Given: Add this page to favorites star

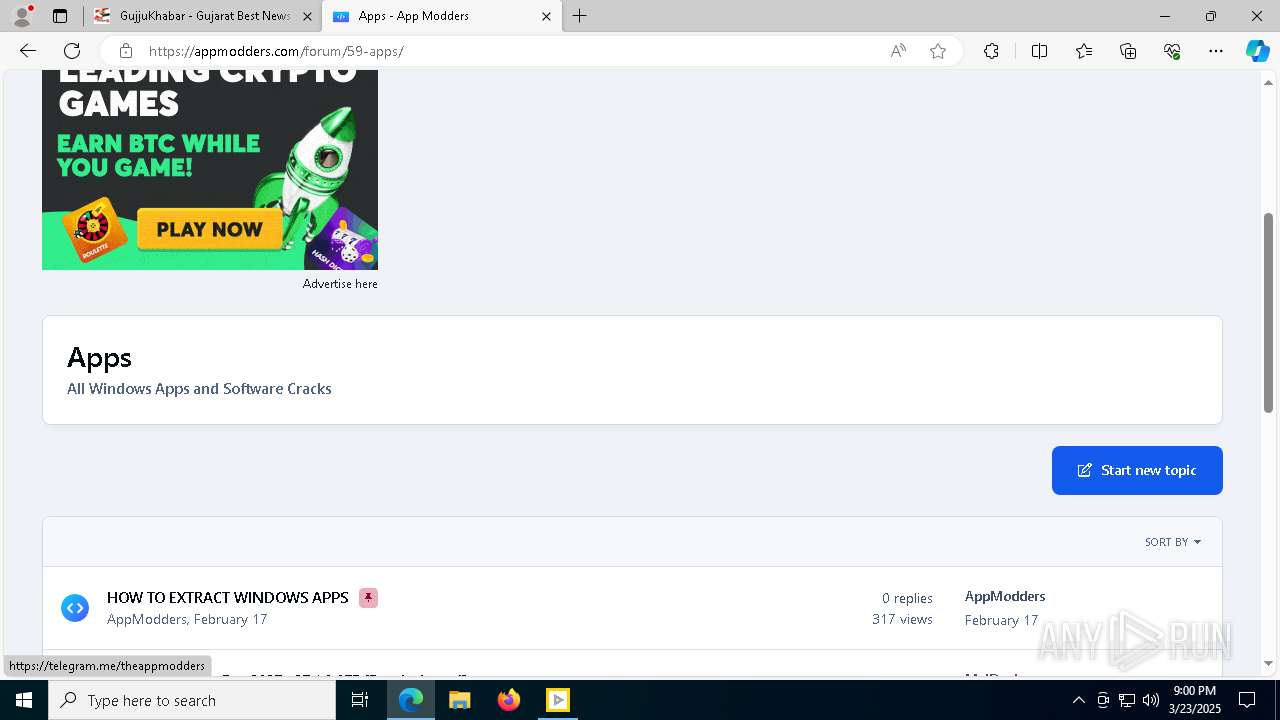Looking at the screenshot, I should [938, 51].
